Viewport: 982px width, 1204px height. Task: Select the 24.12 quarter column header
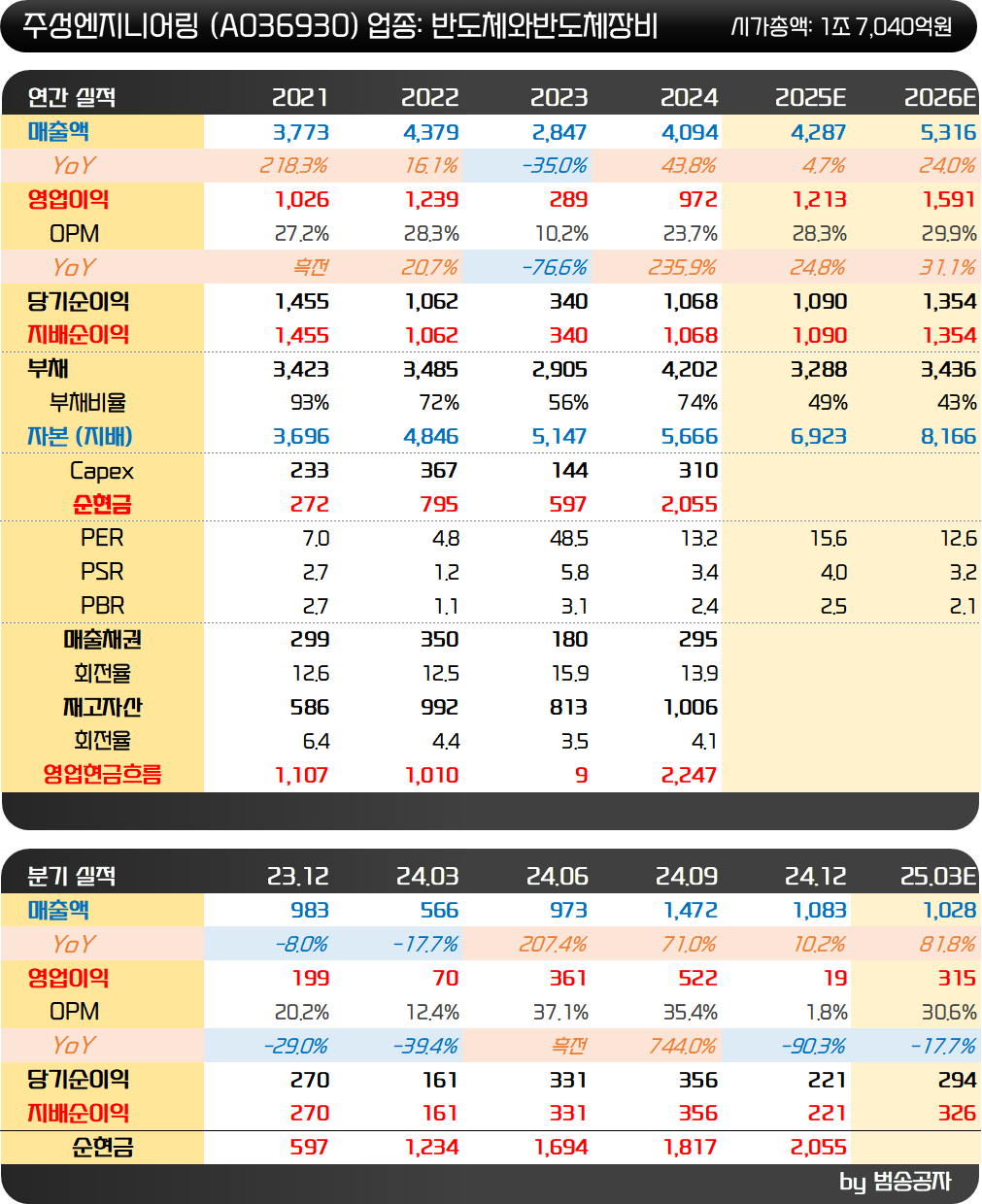pyautogui.click(x=816, y=876)
